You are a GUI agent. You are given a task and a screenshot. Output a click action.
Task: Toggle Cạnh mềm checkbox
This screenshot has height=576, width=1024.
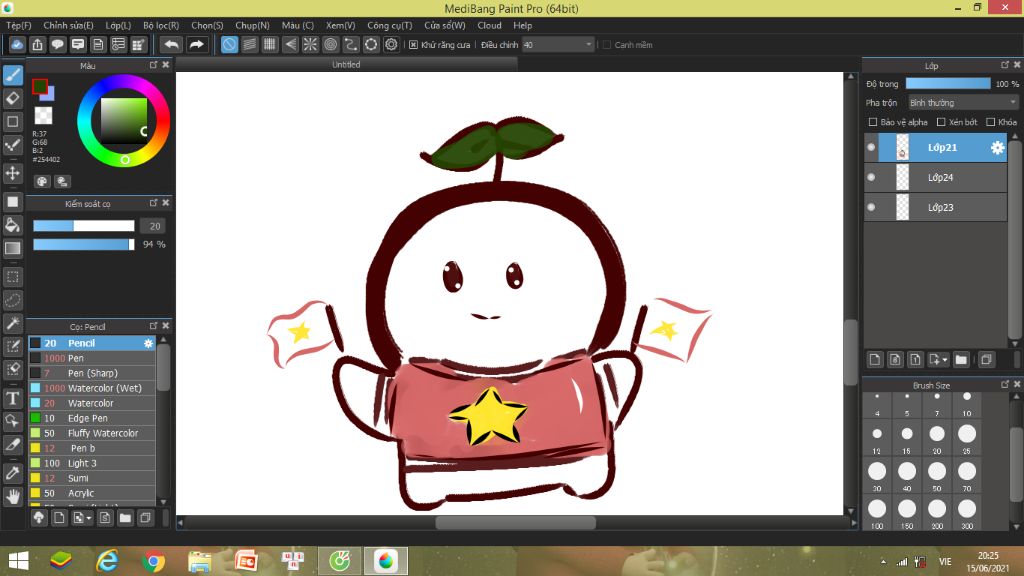607,44
